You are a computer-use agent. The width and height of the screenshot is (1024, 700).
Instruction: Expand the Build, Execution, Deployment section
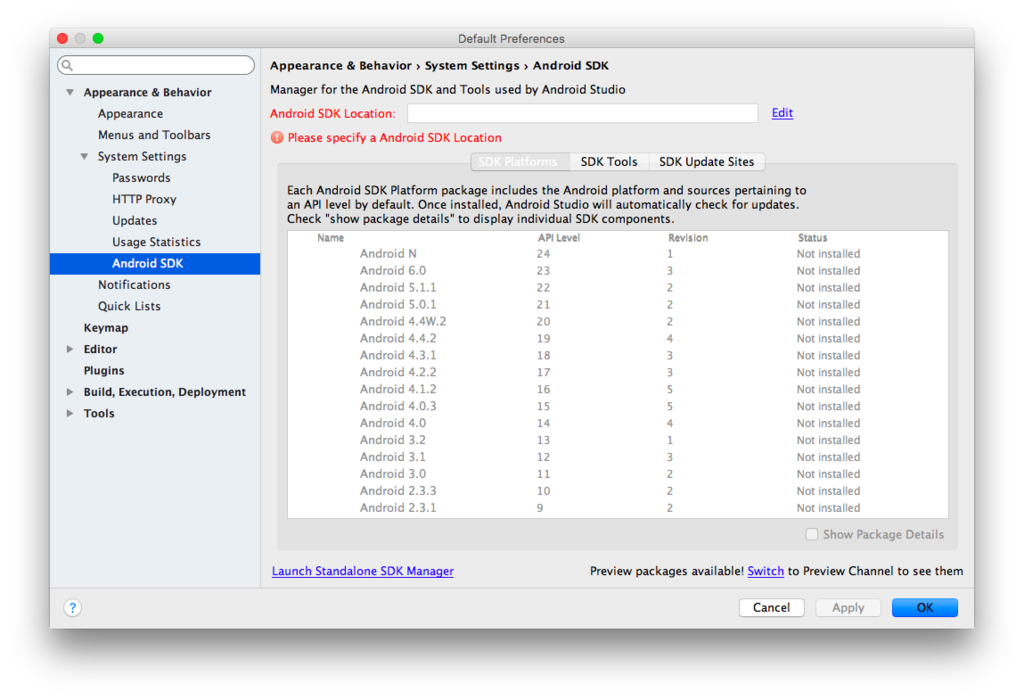70,392
